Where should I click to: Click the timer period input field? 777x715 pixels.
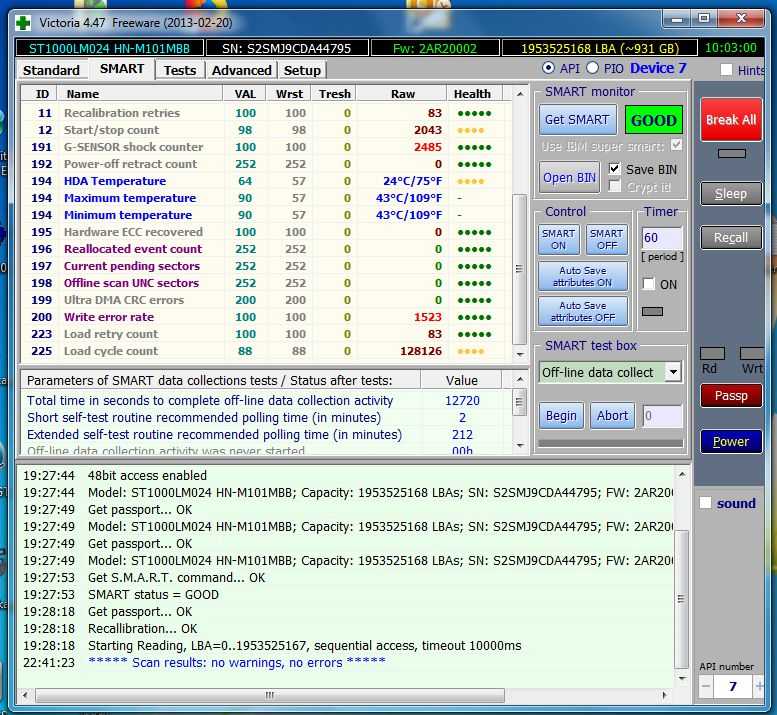point(661,239)
